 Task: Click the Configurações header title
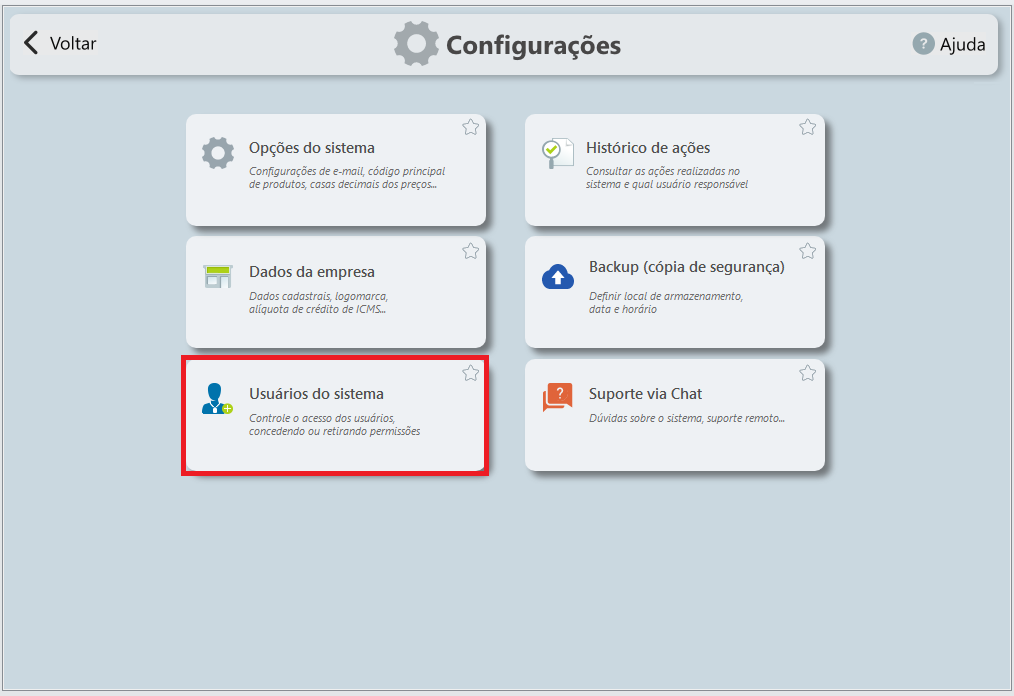[x=534, y=45]
